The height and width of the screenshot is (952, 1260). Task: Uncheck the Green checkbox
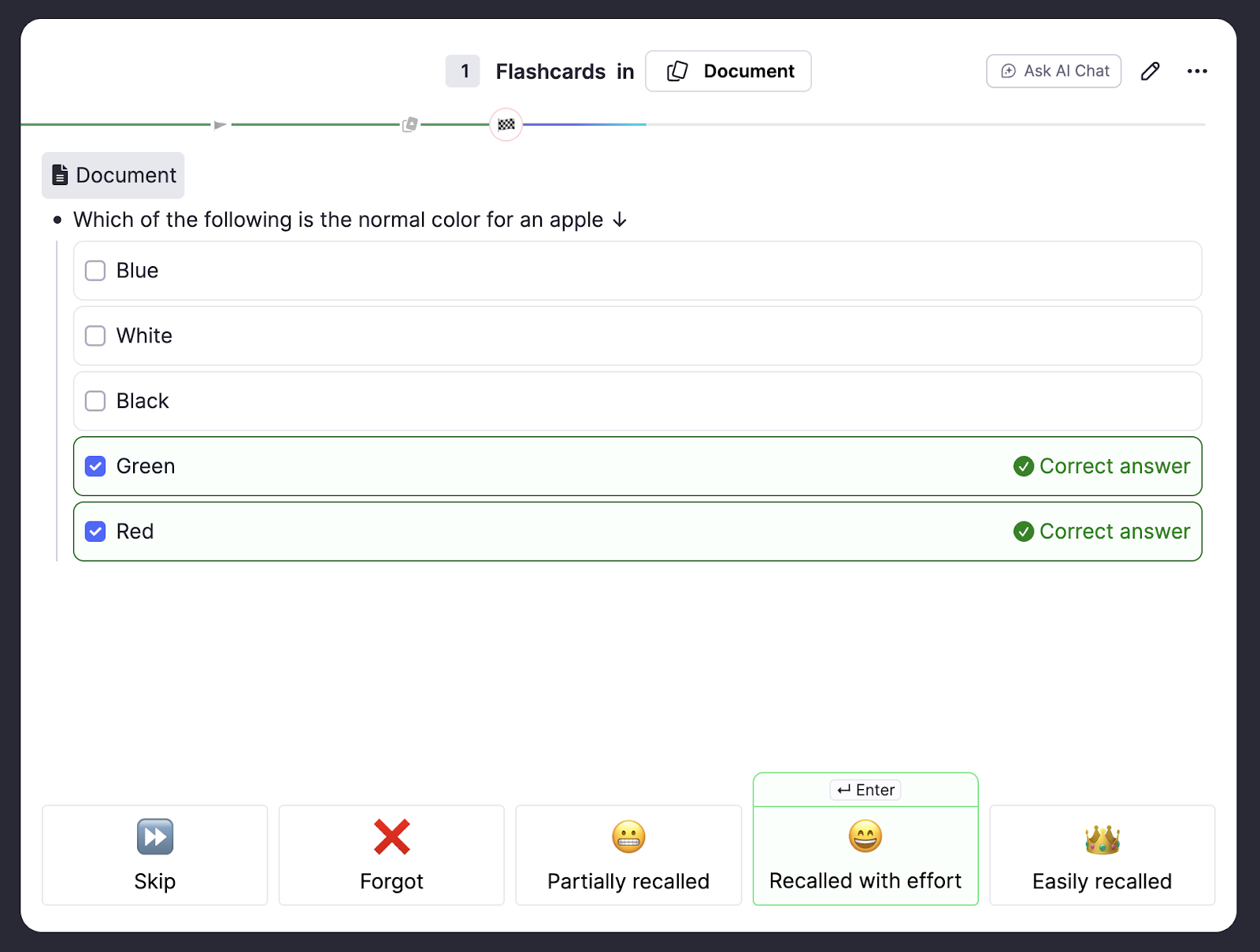coord(95,467)
